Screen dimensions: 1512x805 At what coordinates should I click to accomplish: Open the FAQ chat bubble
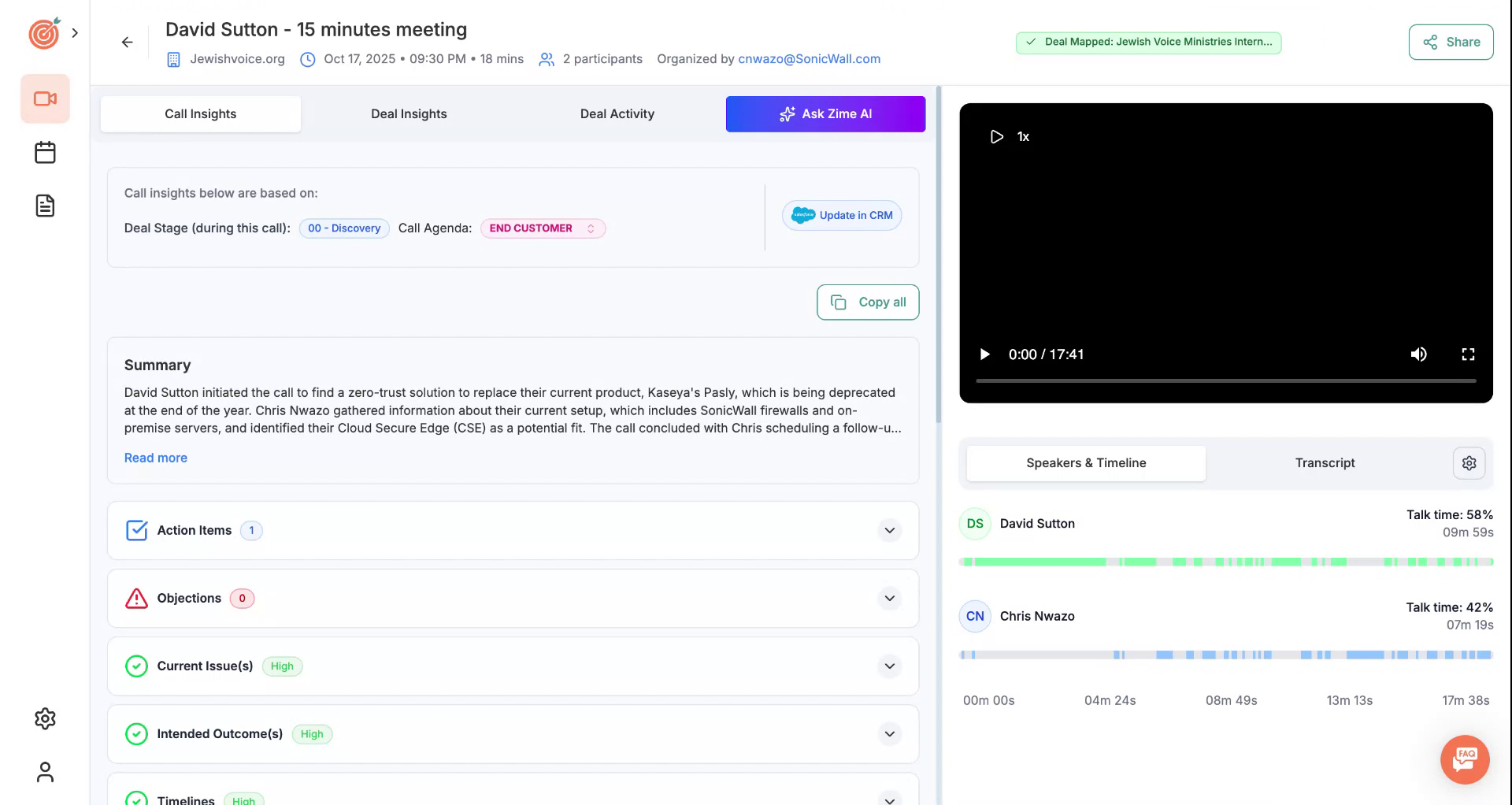pyautogui.click(x=1465, y=759)
